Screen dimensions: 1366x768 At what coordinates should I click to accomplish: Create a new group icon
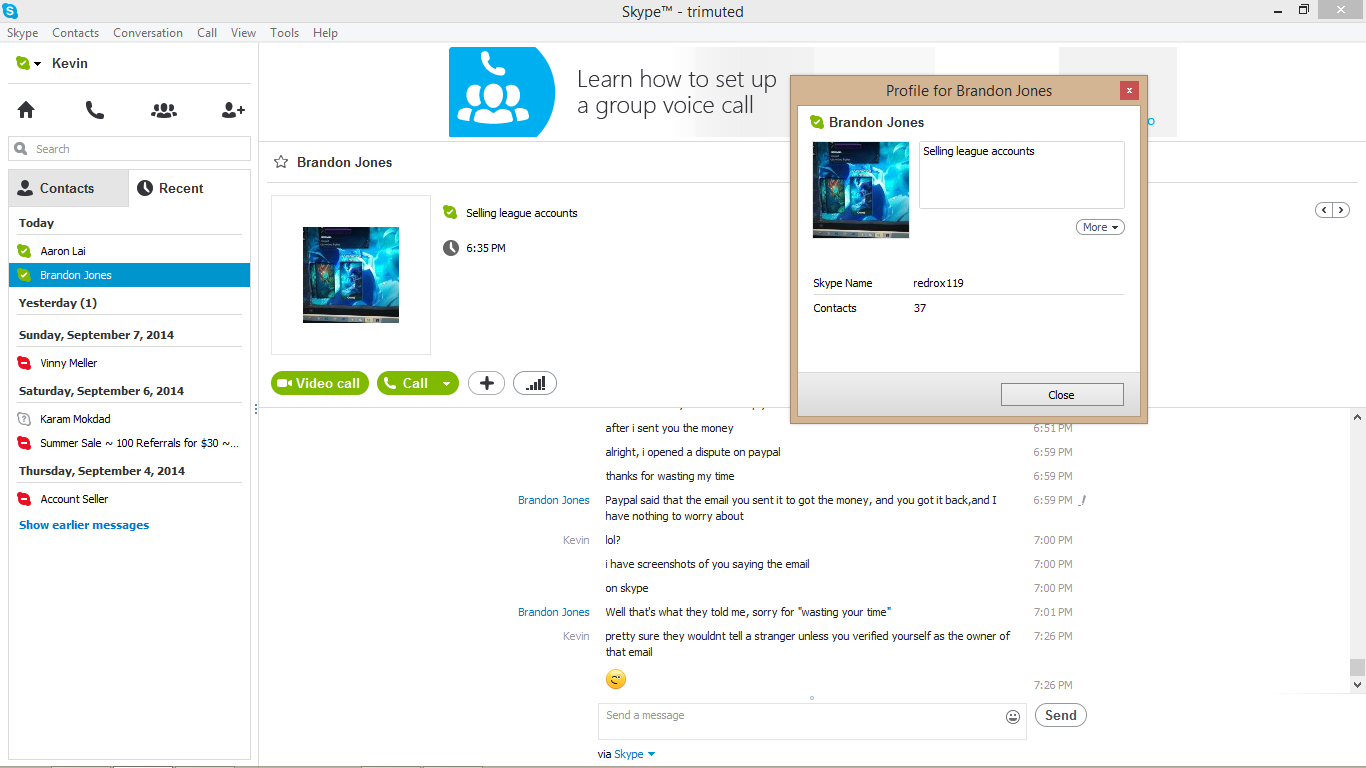[x=164, y=111]
